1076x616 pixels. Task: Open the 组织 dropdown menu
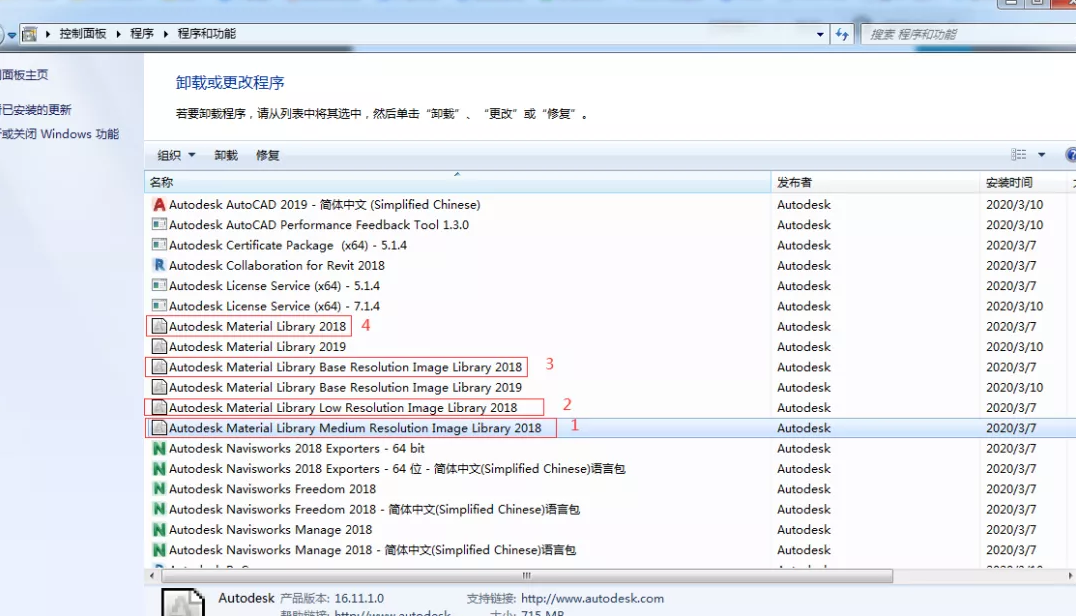pyautogui.click(x=176, y=155)
